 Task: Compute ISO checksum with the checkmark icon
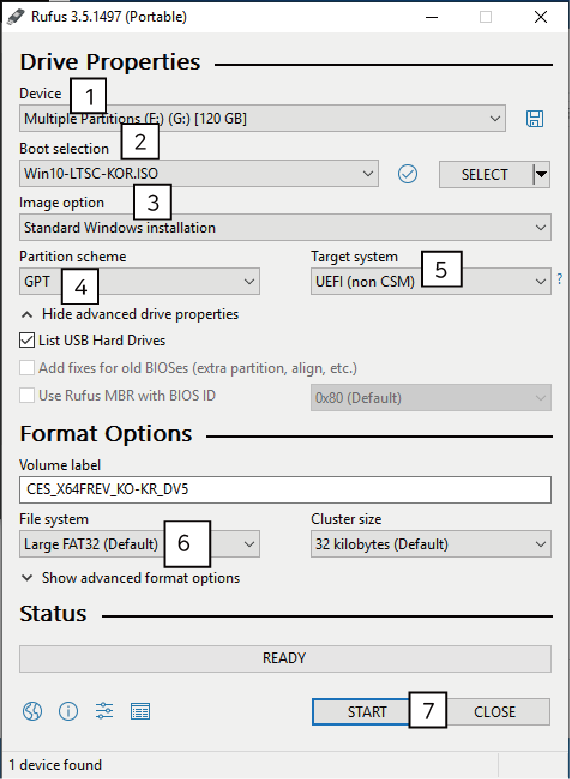click(x=407, y=174)
